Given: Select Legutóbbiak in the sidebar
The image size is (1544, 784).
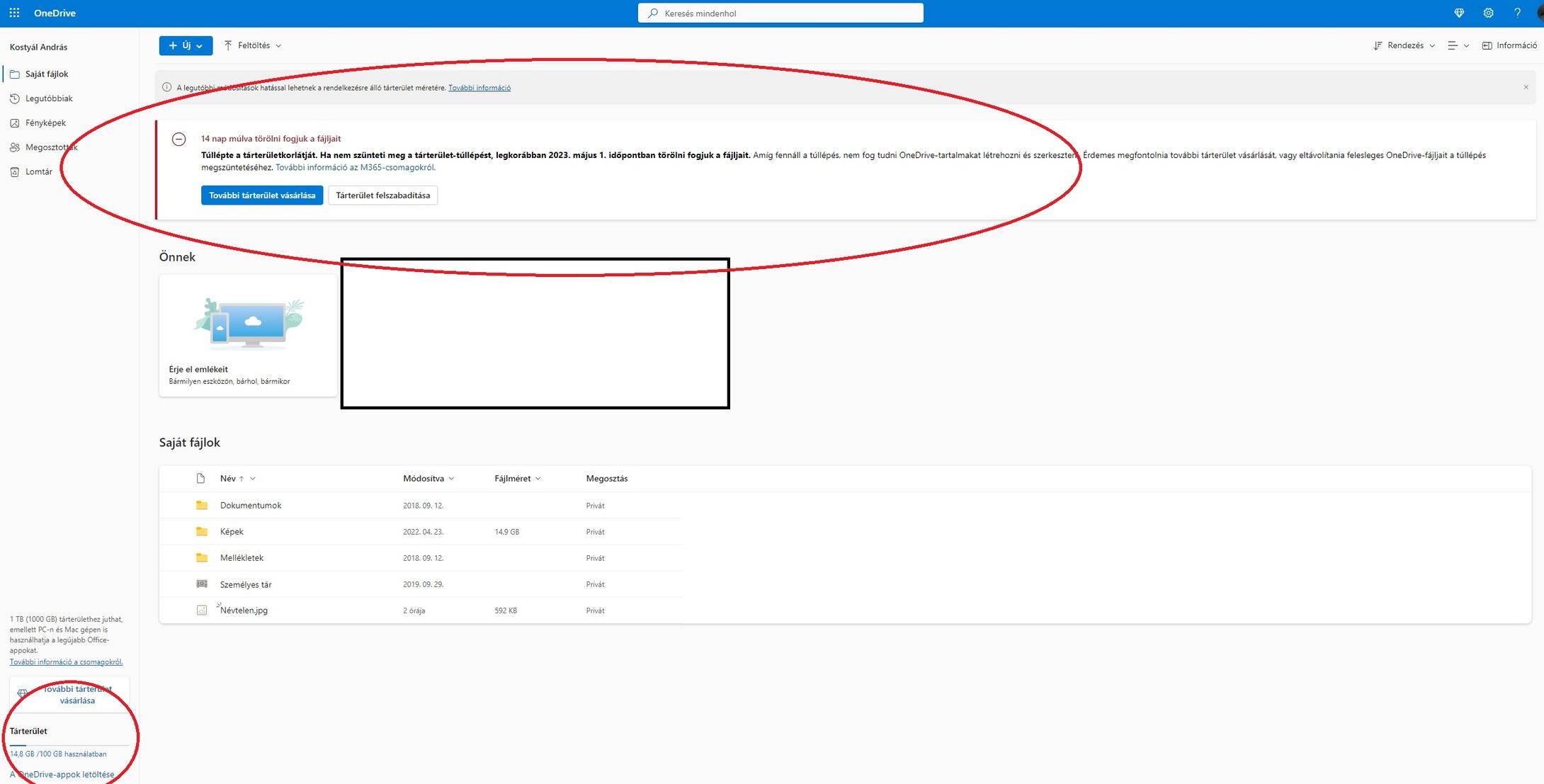Looking at the screenshot, I should [x=49, y=98].
